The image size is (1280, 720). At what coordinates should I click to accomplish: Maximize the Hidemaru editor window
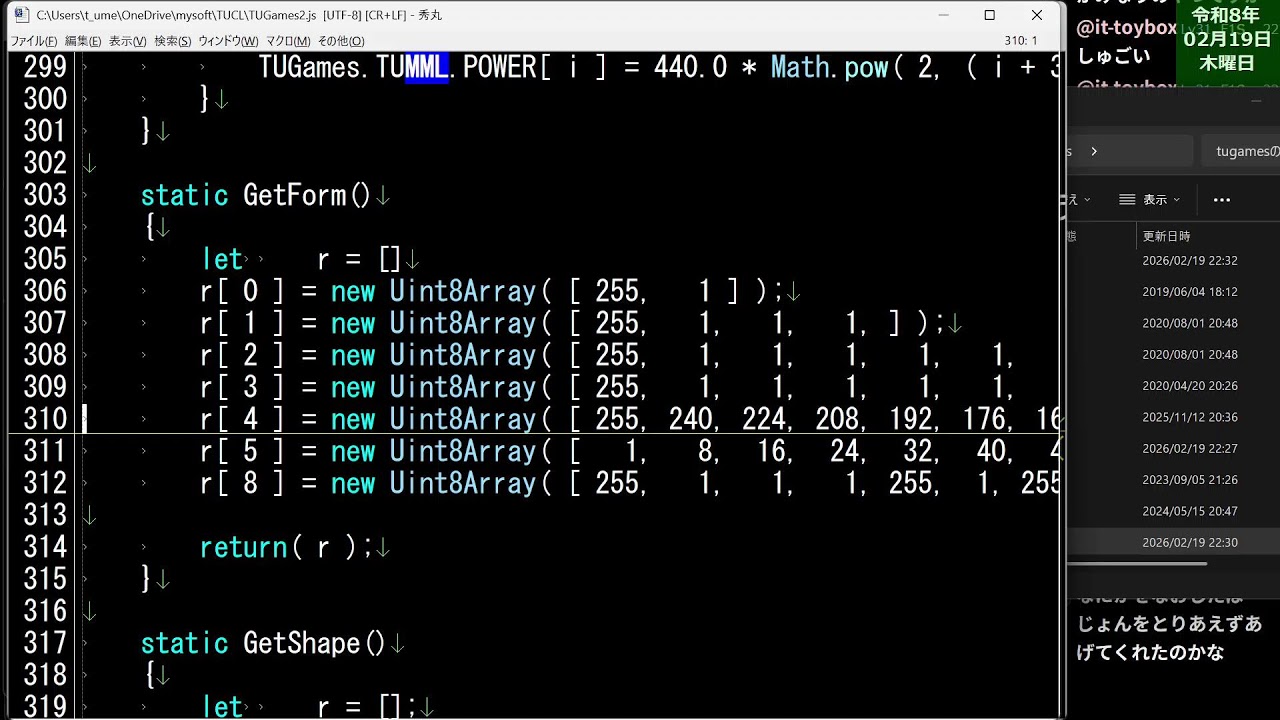(x=989, y=15)
